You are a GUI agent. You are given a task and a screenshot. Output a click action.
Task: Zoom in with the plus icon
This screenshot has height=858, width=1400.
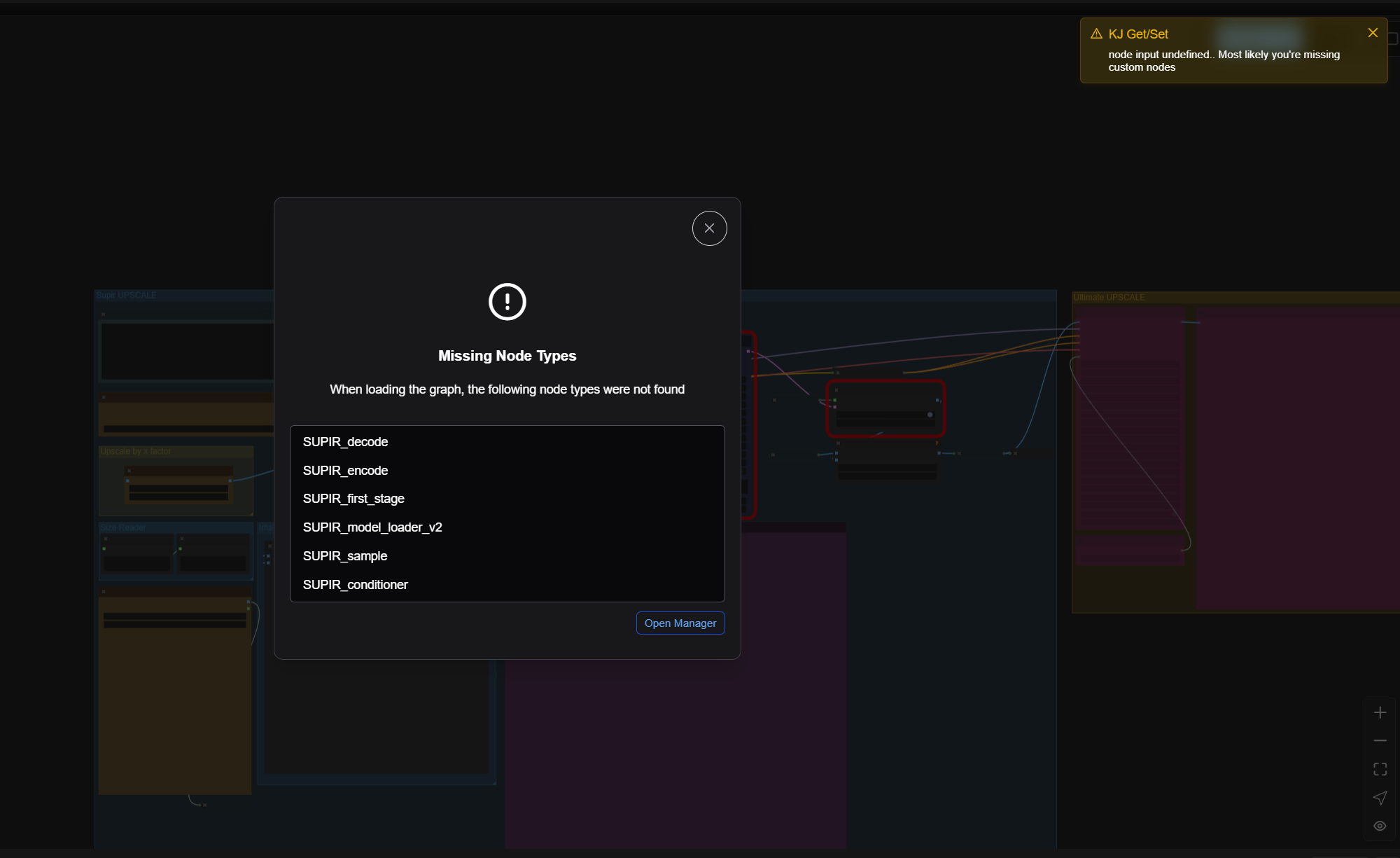point(1380,713)
